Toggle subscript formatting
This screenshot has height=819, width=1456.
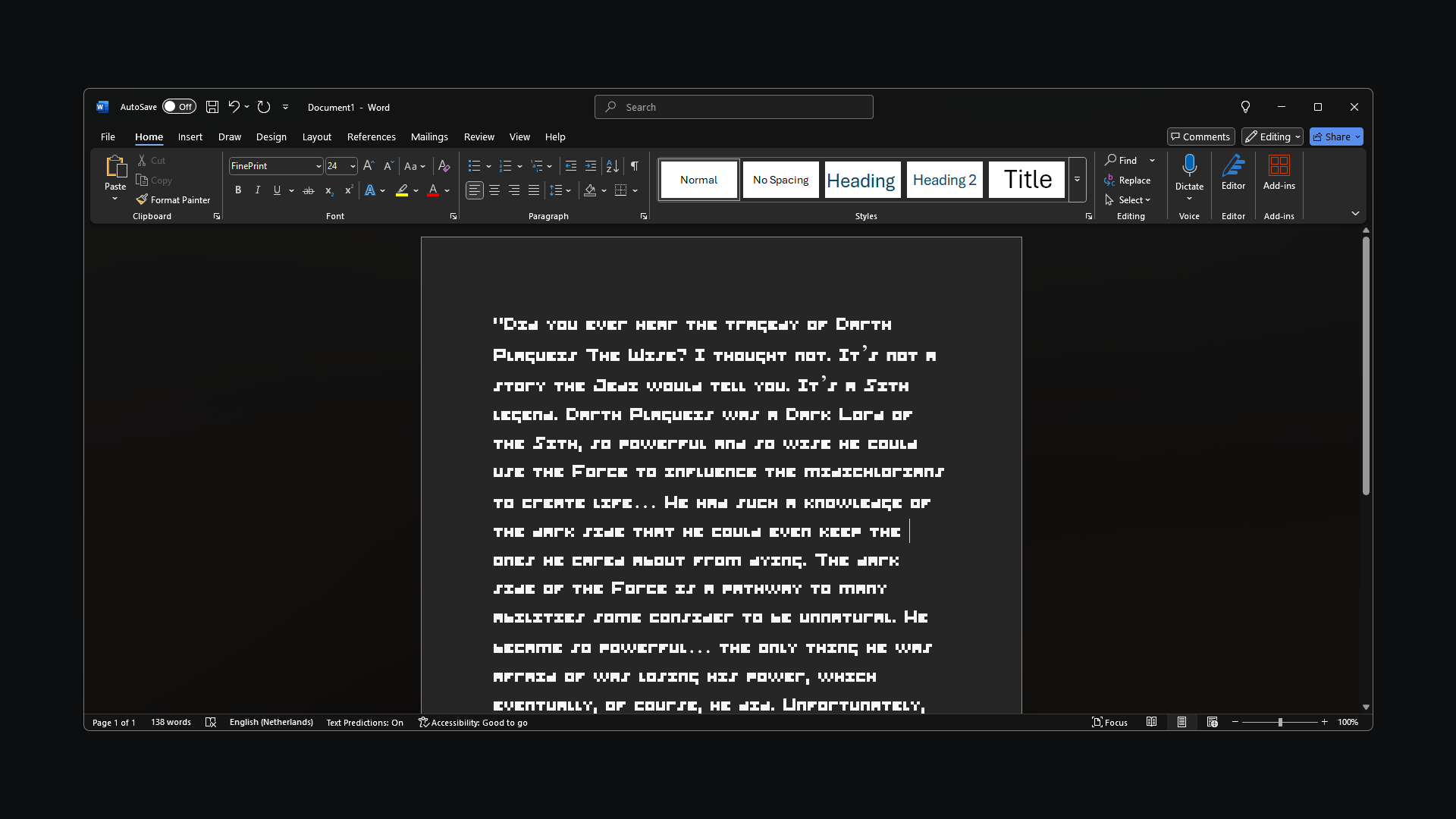point(328,190)
